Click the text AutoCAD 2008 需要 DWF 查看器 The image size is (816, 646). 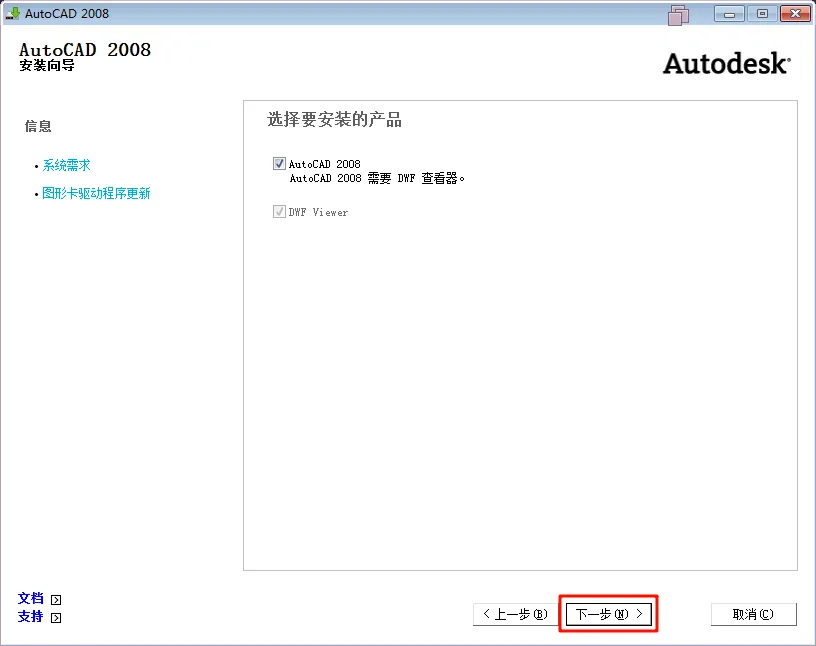(x=377, y=179)
